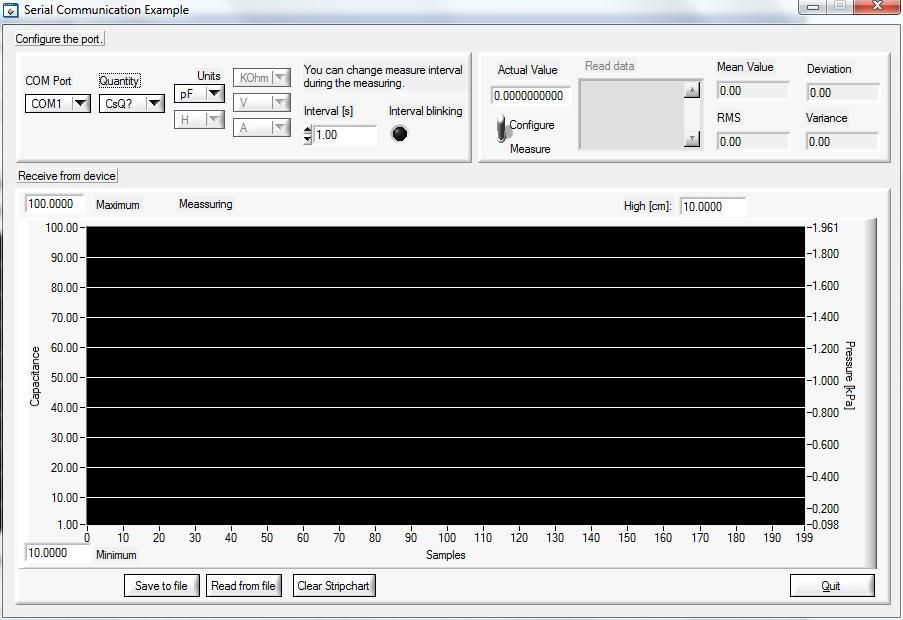
Task: Click the black stripchart plot area
Action: point(445,375)
